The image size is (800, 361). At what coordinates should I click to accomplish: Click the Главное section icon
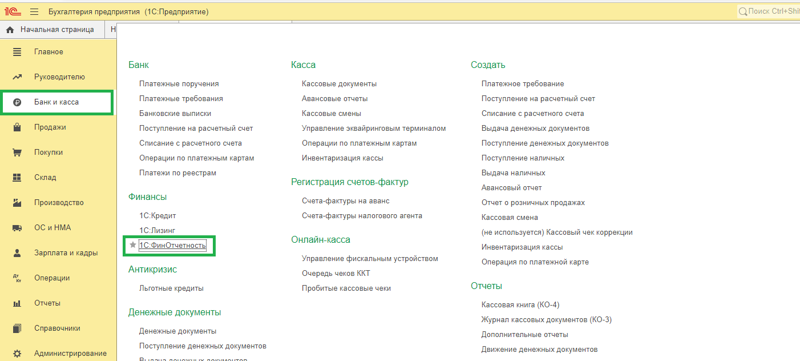[x=17, y=51]
